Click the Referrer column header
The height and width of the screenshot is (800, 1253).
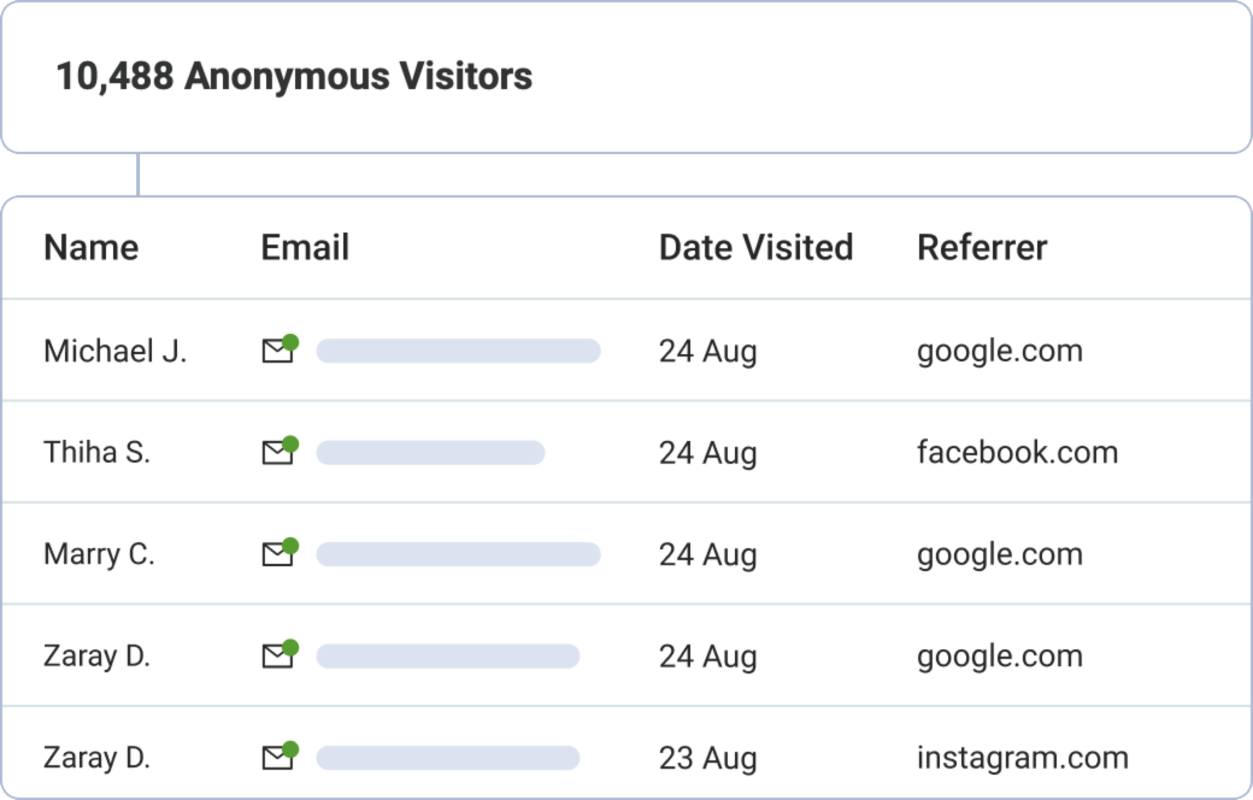click(x=981, y=247)
